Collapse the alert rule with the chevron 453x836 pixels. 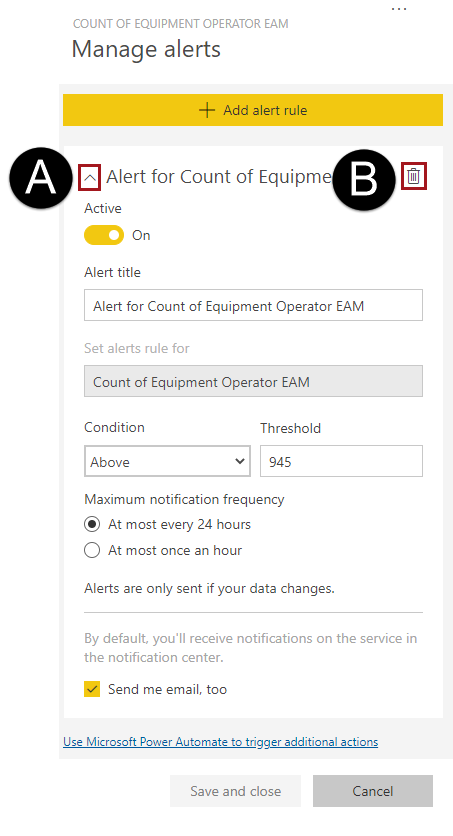point(90,178)
